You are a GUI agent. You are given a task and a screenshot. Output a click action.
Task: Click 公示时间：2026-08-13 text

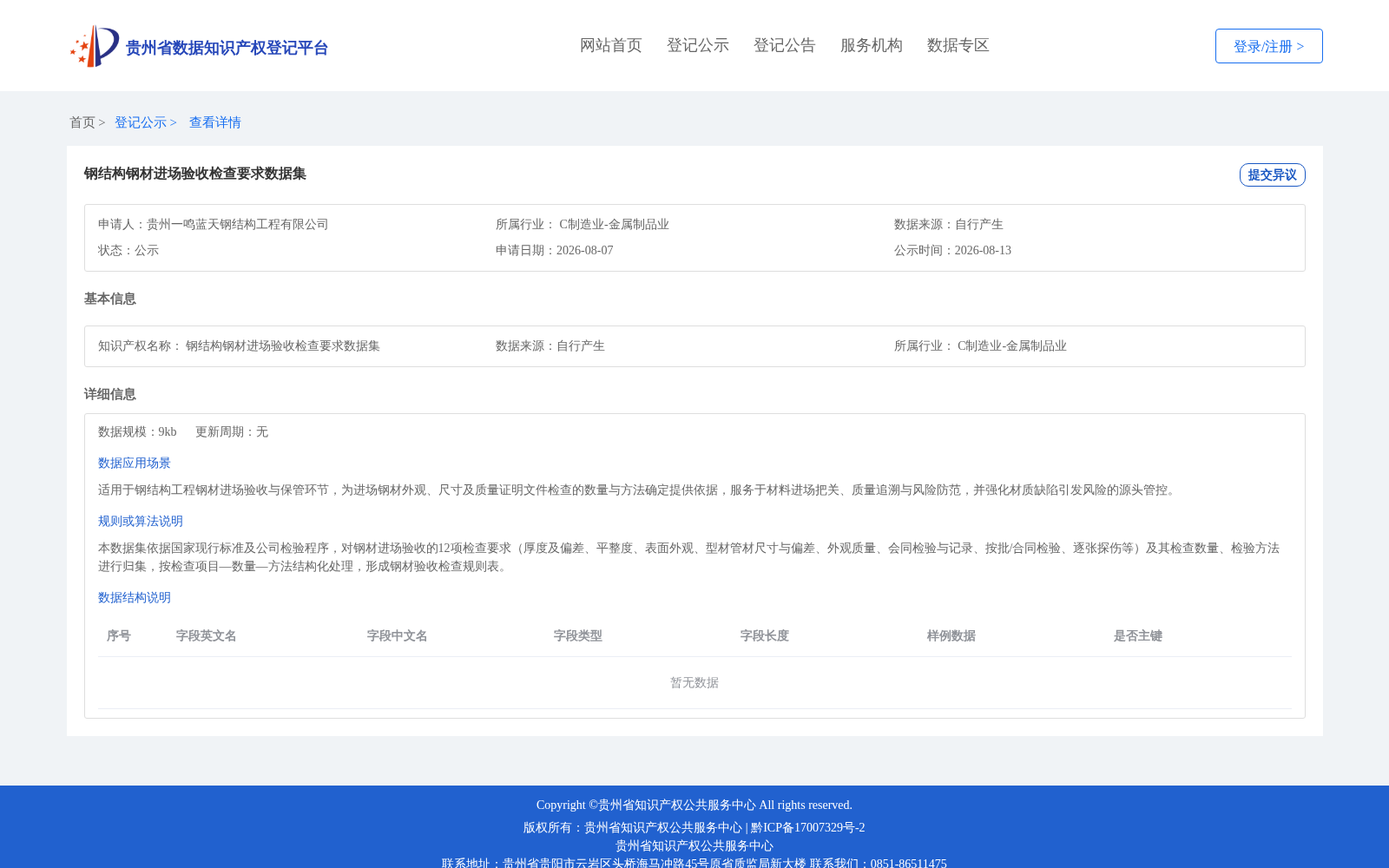click(952, 250)
